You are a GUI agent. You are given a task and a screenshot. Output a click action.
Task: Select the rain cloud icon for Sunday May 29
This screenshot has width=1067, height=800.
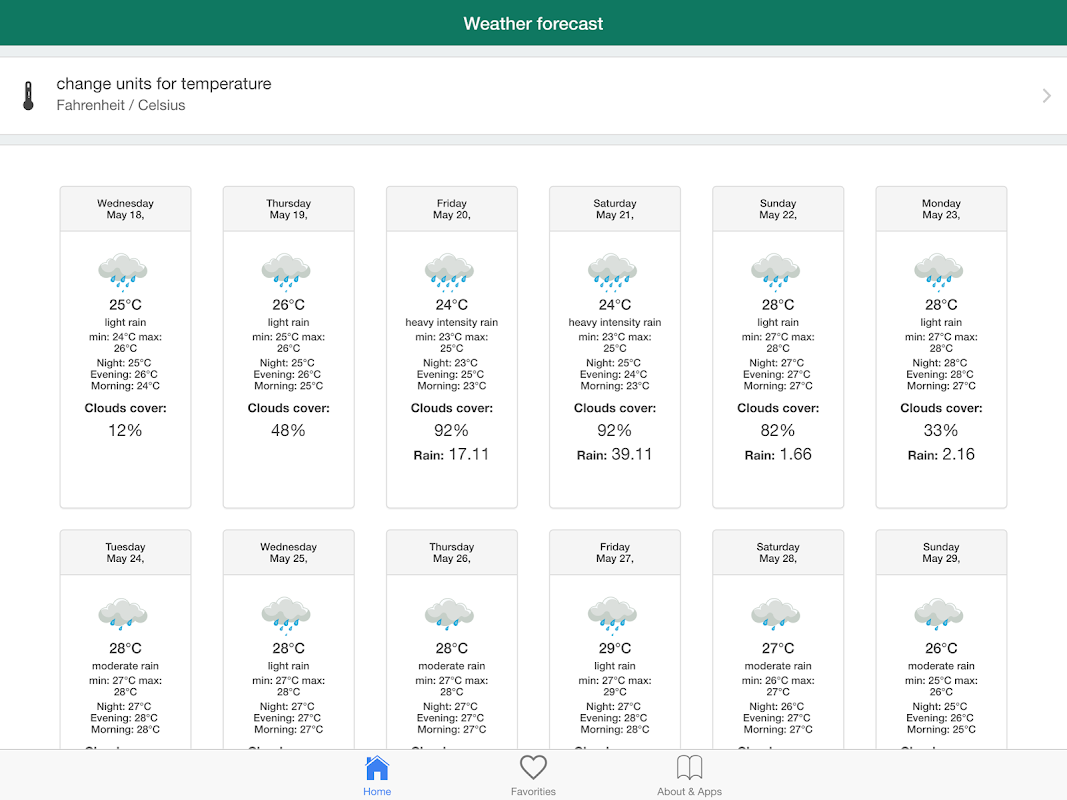939,614
